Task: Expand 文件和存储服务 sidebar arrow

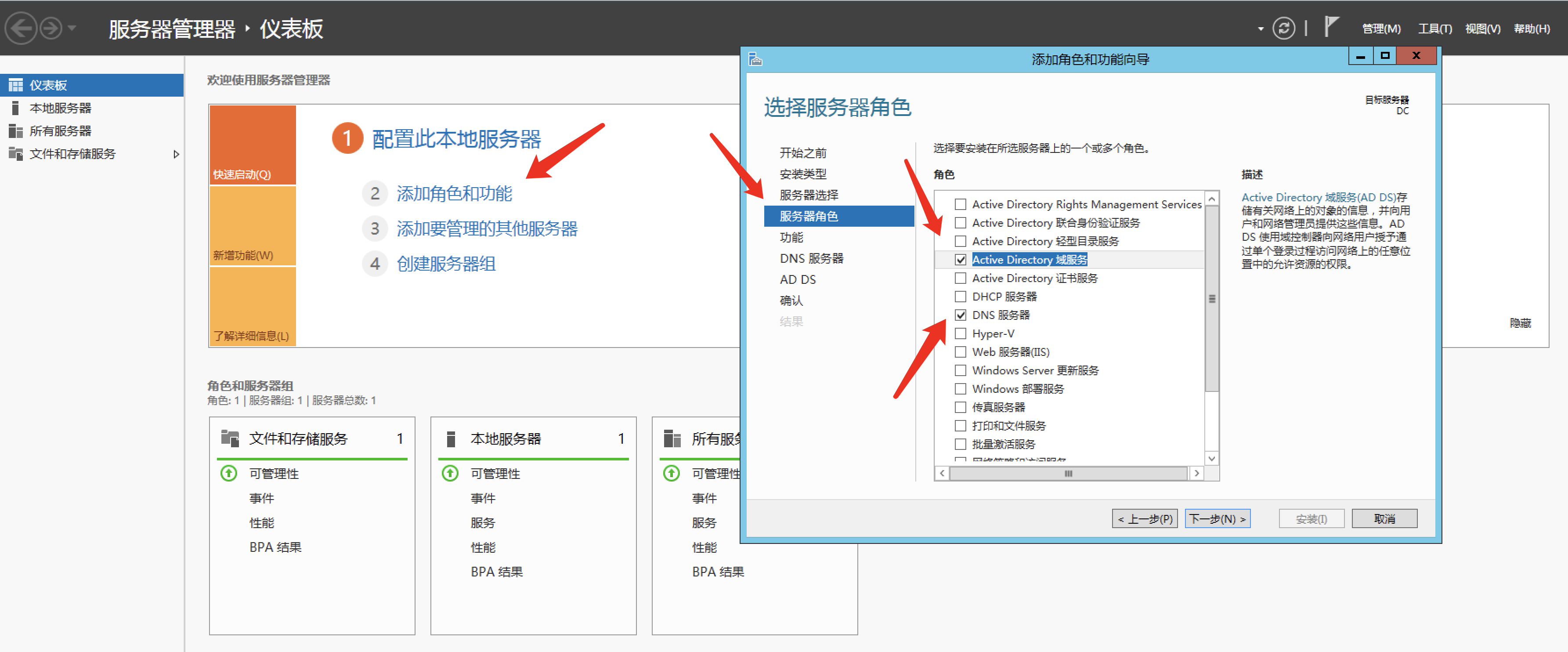Action: pyautogui.click(x=176, y=154)
